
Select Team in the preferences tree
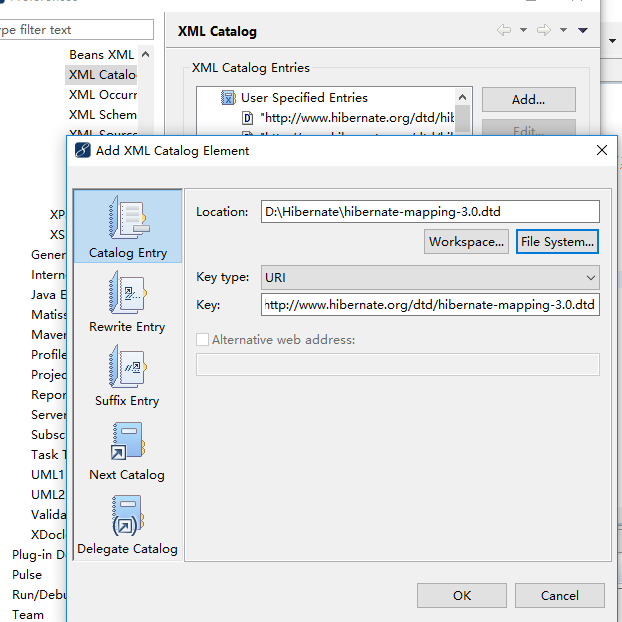pos(28,614)
